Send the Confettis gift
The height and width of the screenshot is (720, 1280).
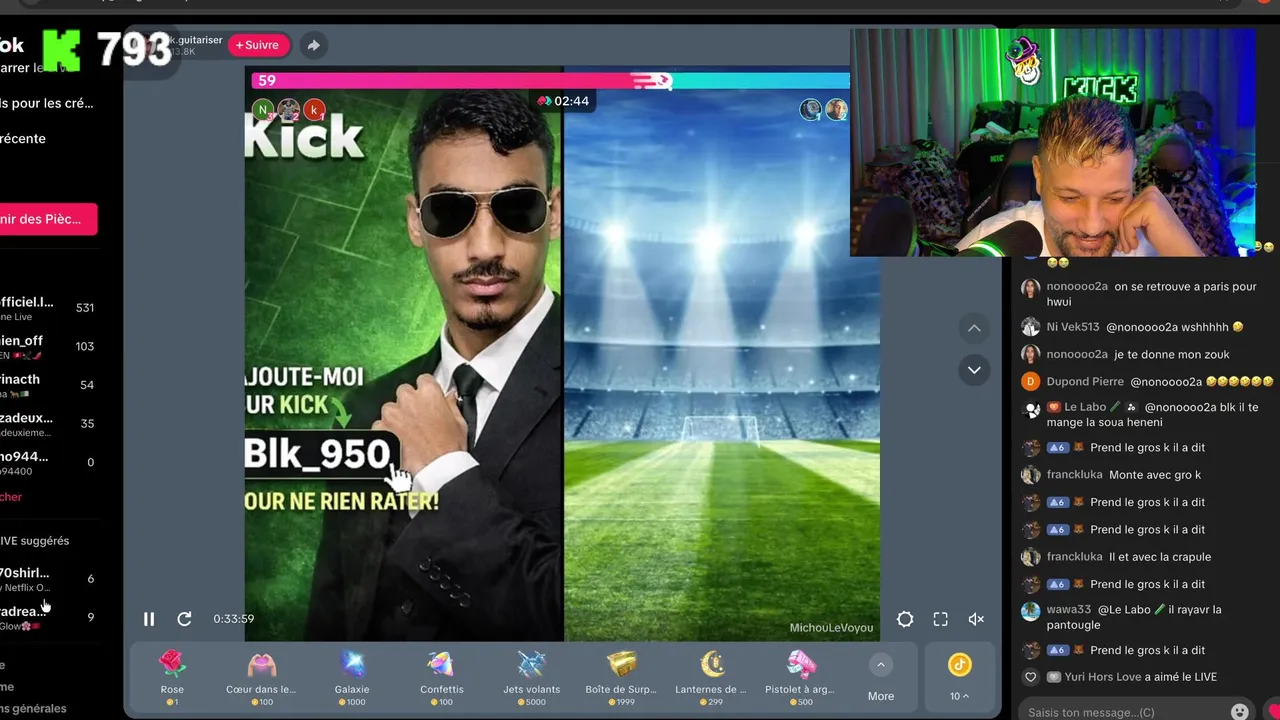(x=441, y=677)
